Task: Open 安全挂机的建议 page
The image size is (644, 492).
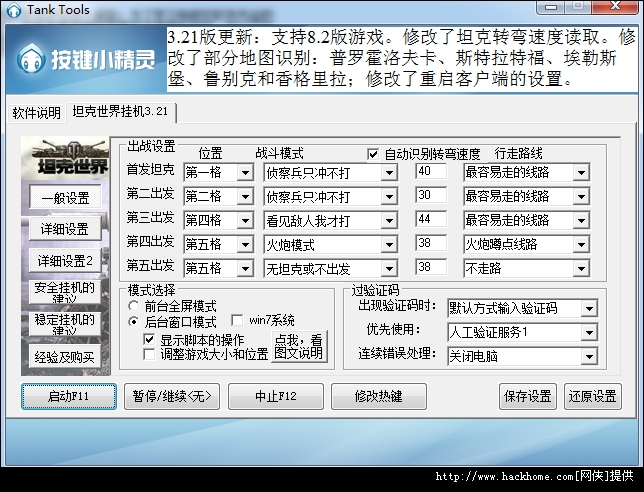Action: (x=65, y=292)
